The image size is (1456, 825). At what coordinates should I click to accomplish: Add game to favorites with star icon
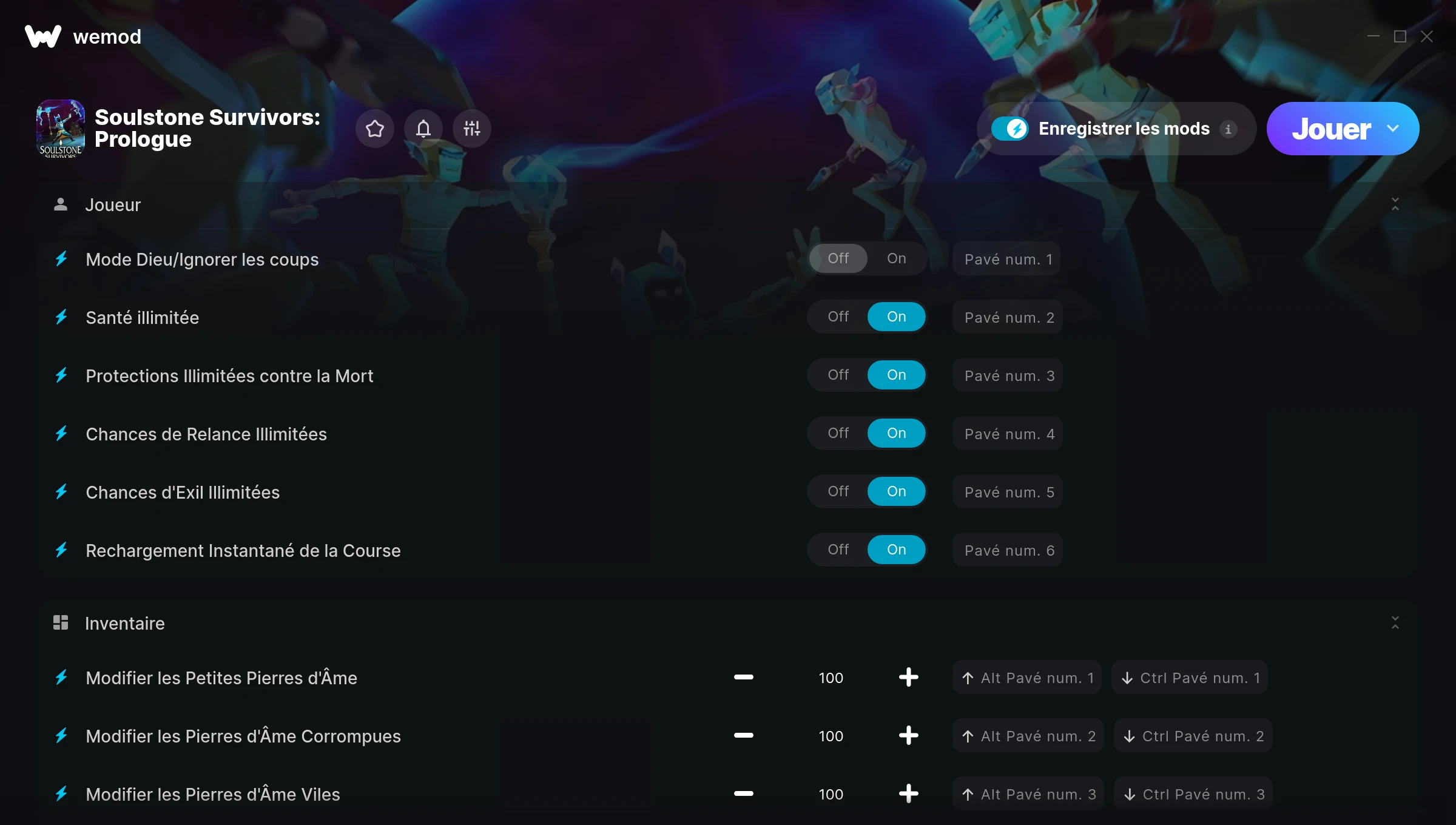tap(374, 129)
